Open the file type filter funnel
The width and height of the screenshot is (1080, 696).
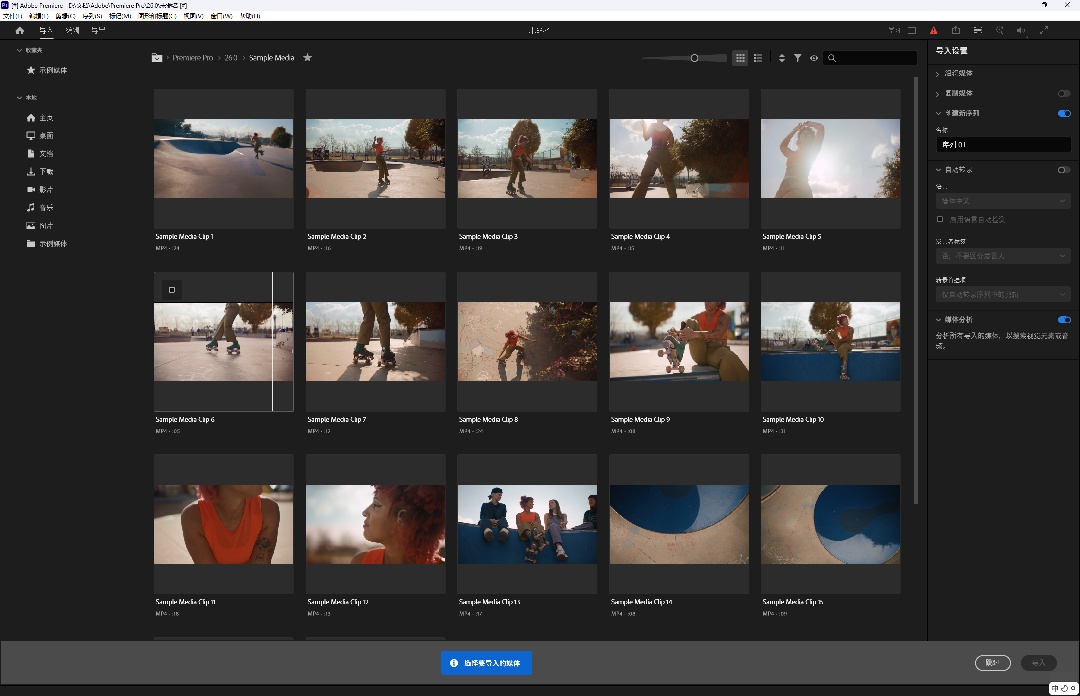tap(798, 58)
